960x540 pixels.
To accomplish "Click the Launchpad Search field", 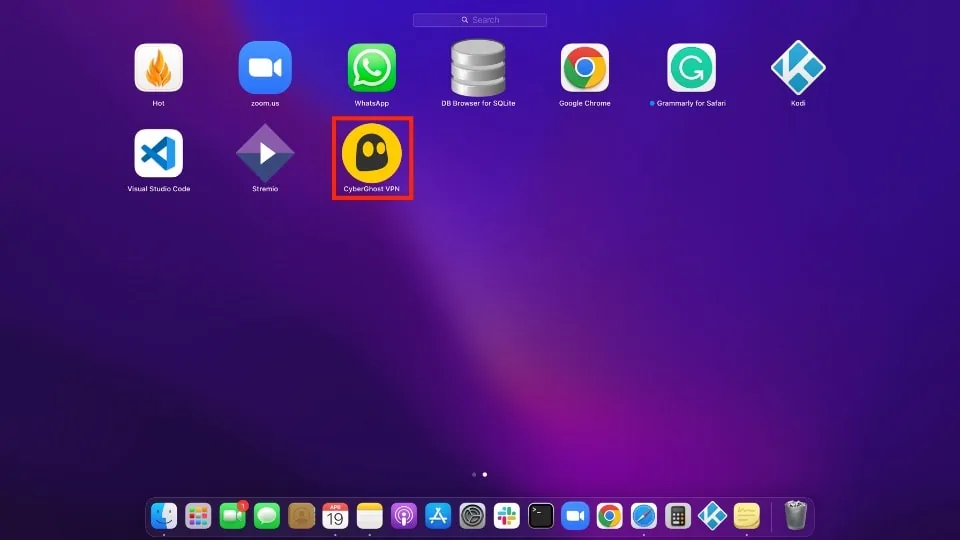I will tap(479, 20).
